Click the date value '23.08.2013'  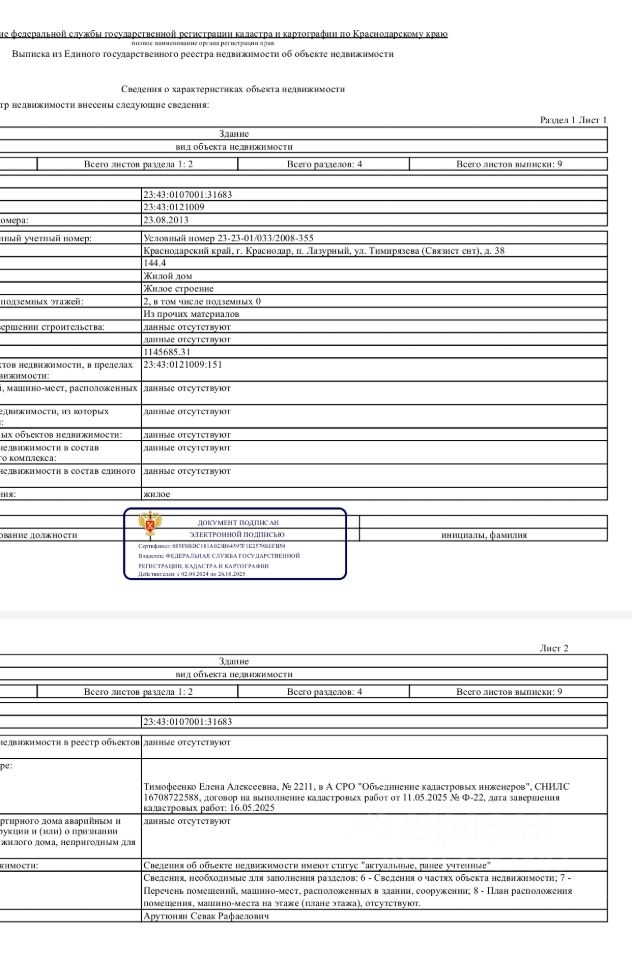[x=166, y=220]
